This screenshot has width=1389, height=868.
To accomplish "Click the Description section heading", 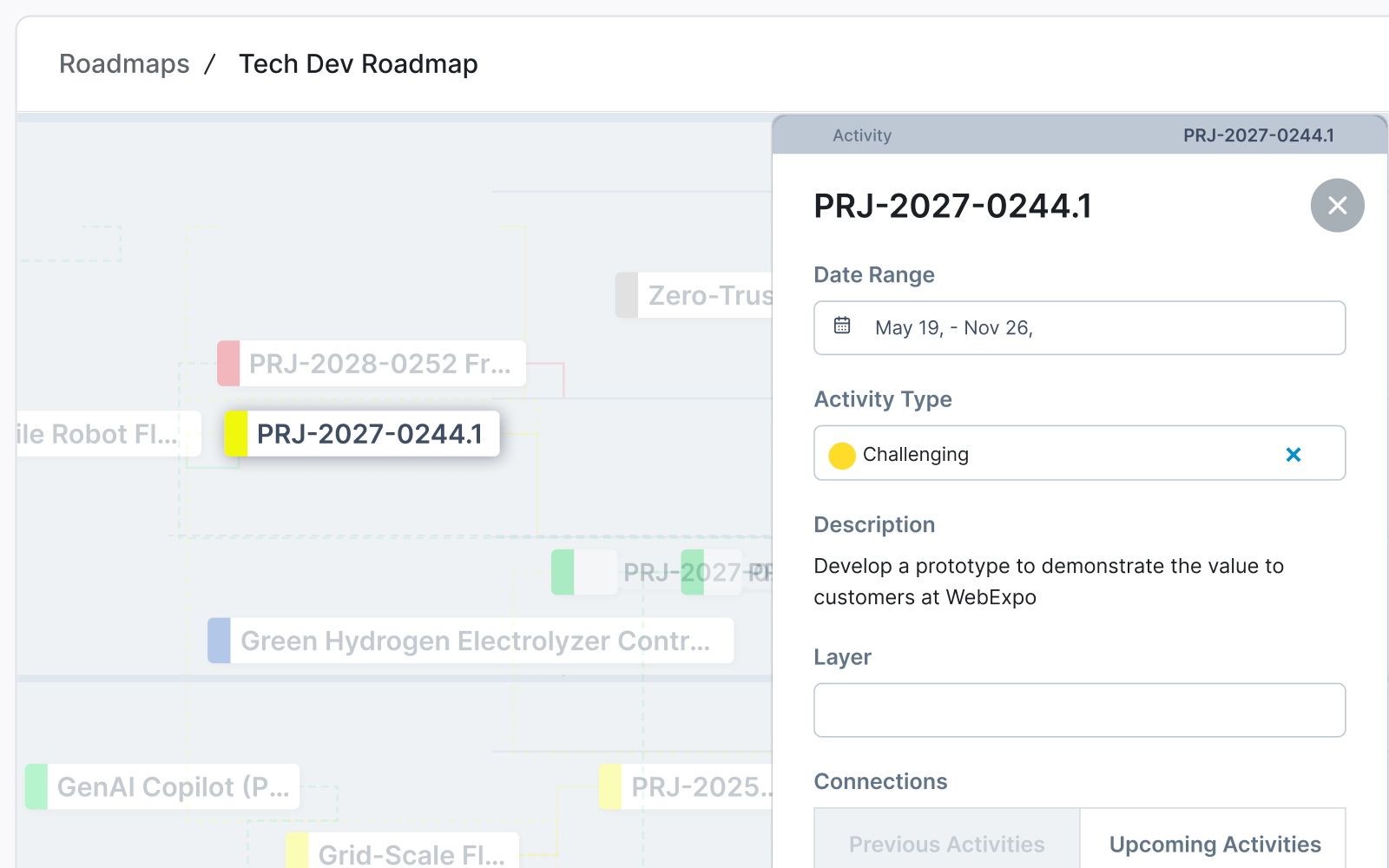I will click(x=874, y=524).
